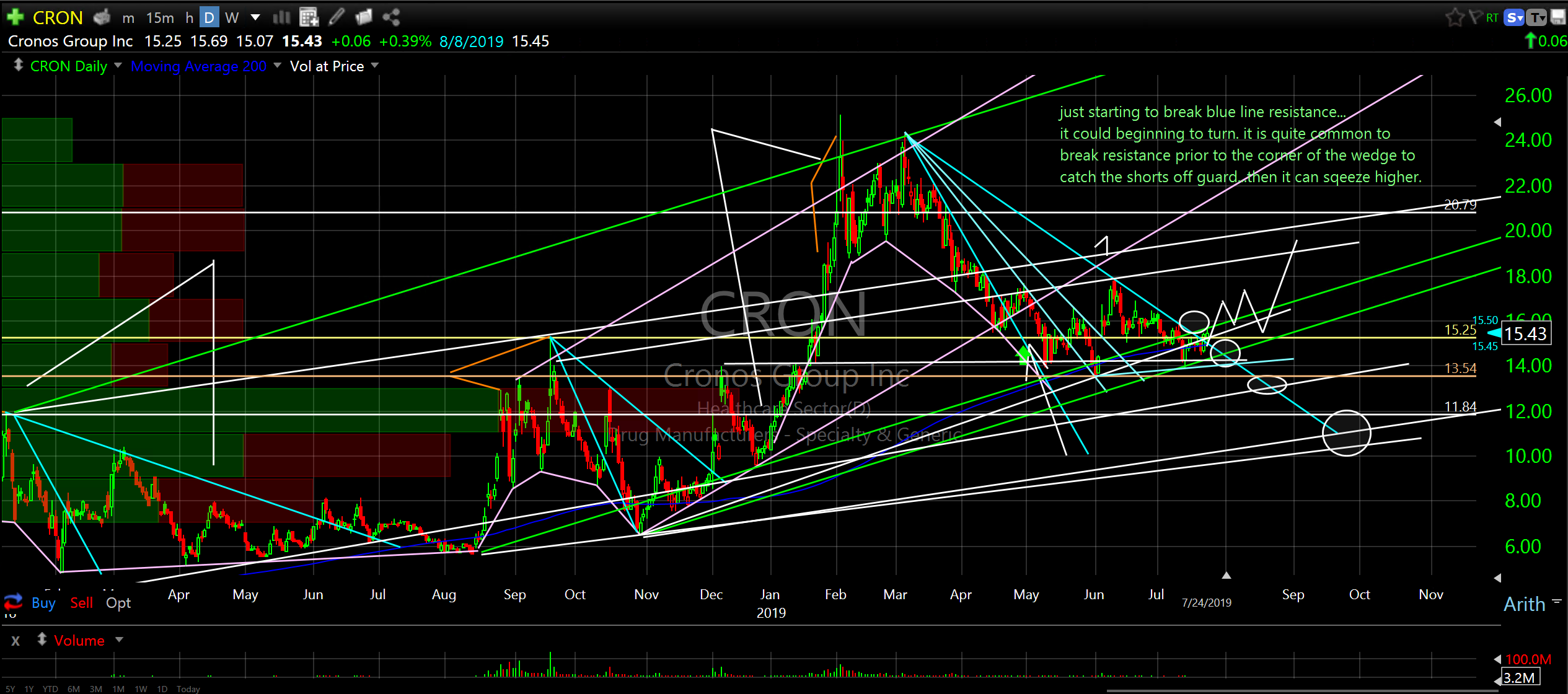
Task: Expand the CRON Daily dropdown arrow
Action: point(118,65)
